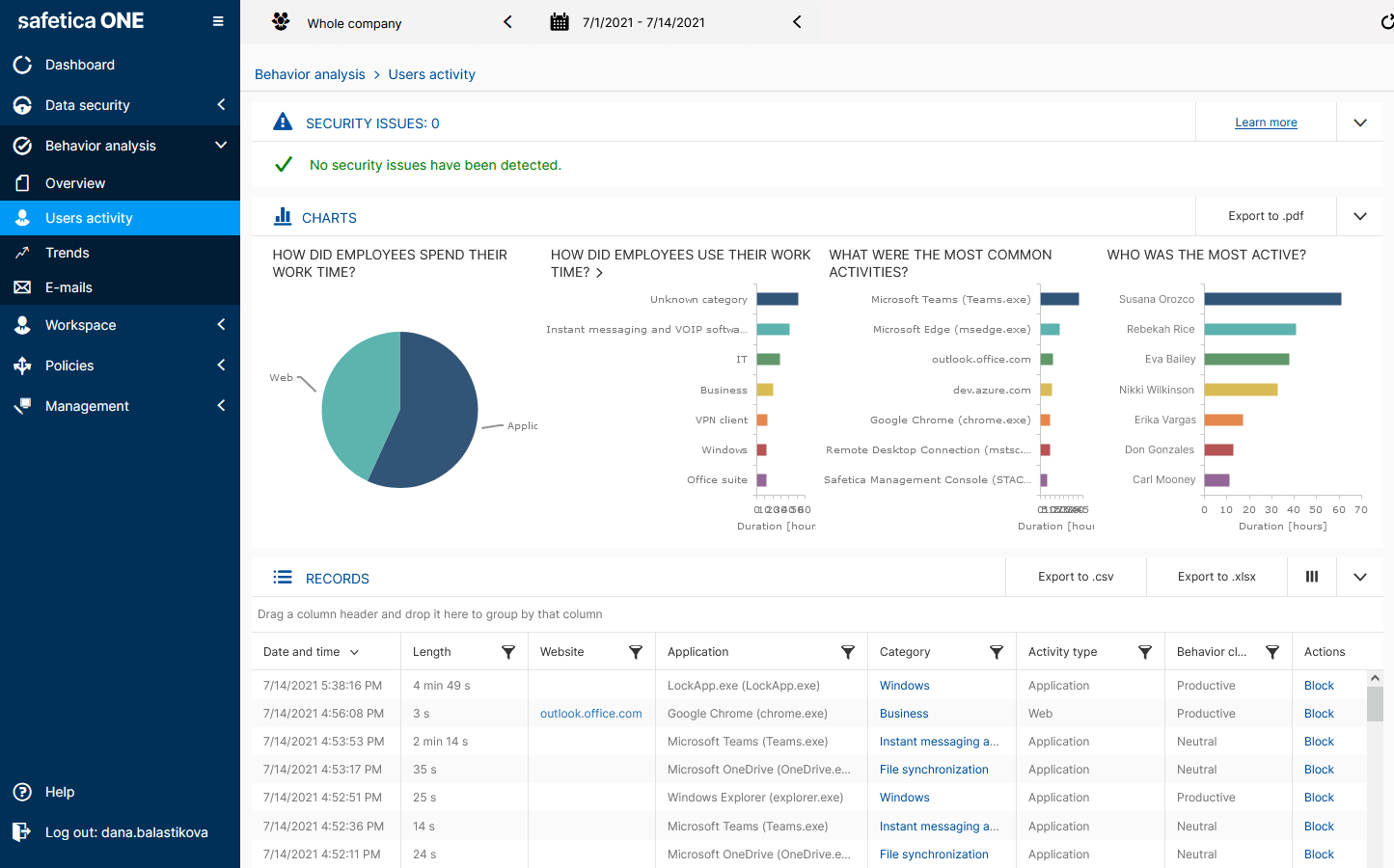Image resolution: width=1394 pixels, height=868 pixels.
Task: Open the work time chart details arrow
Action: 599,273
